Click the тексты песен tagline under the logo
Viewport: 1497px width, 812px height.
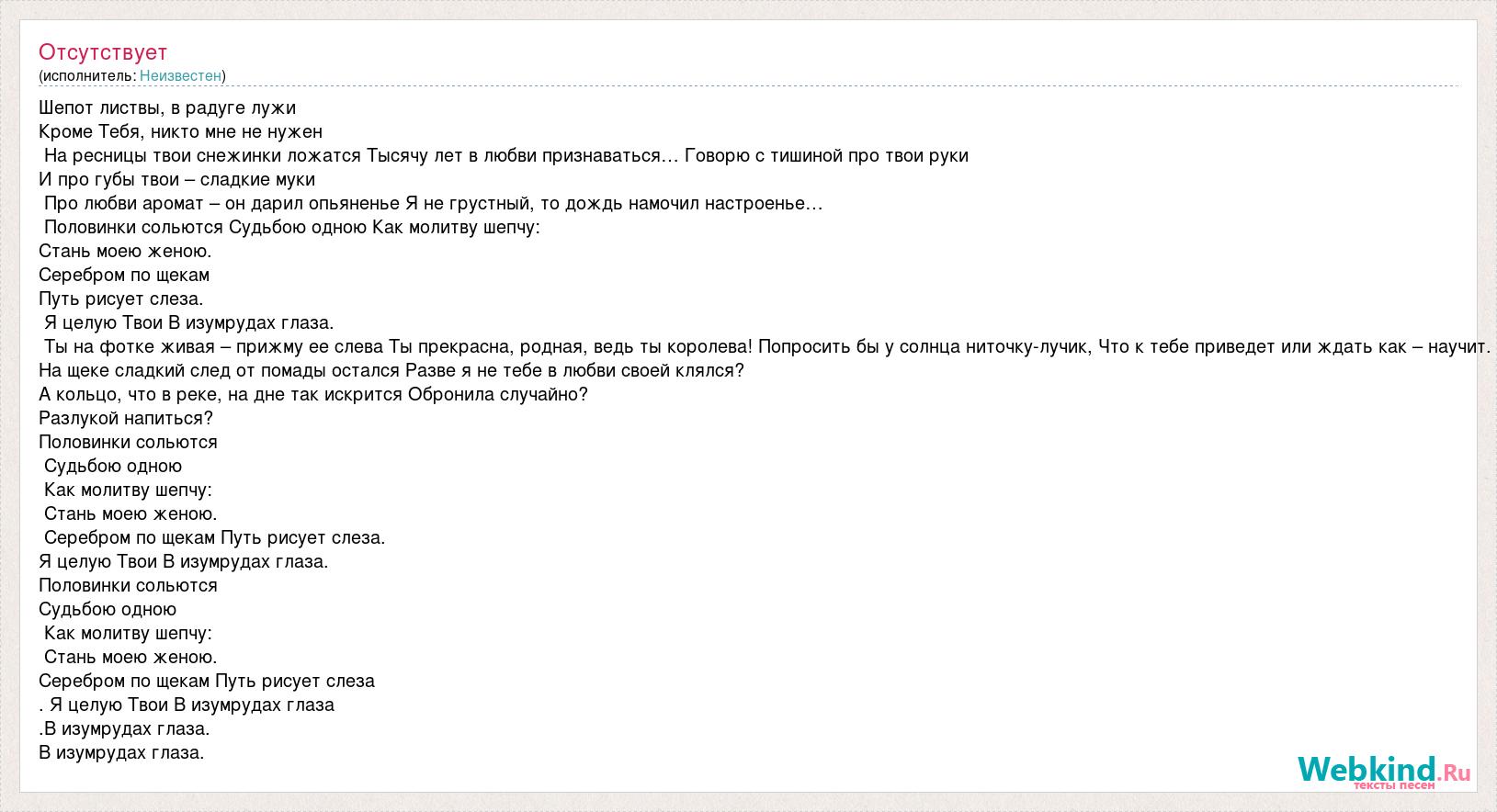[1394, 784]
